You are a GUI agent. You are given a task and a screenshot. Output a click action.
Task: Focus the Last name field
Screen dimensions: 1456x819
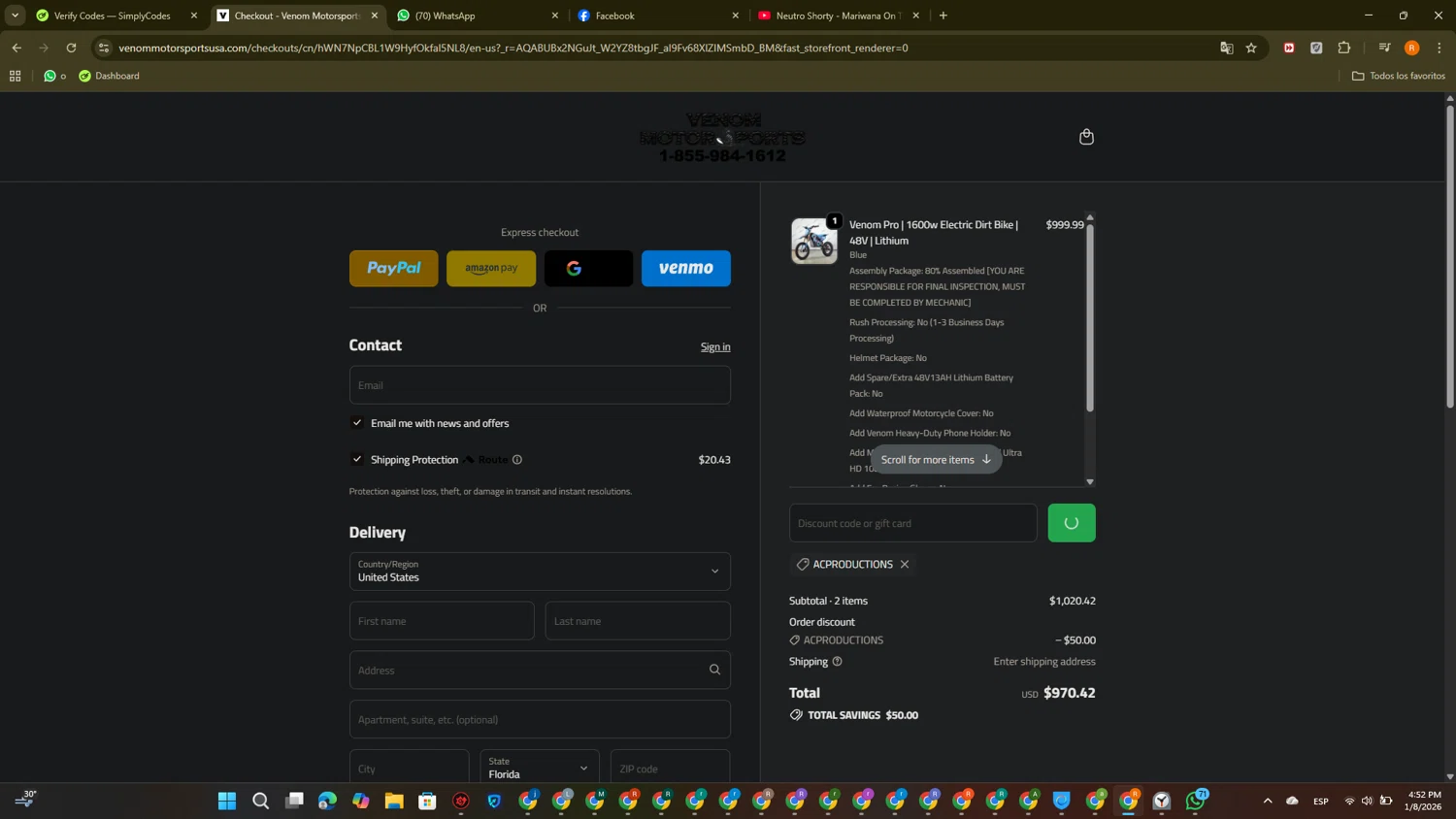(638, 621)
